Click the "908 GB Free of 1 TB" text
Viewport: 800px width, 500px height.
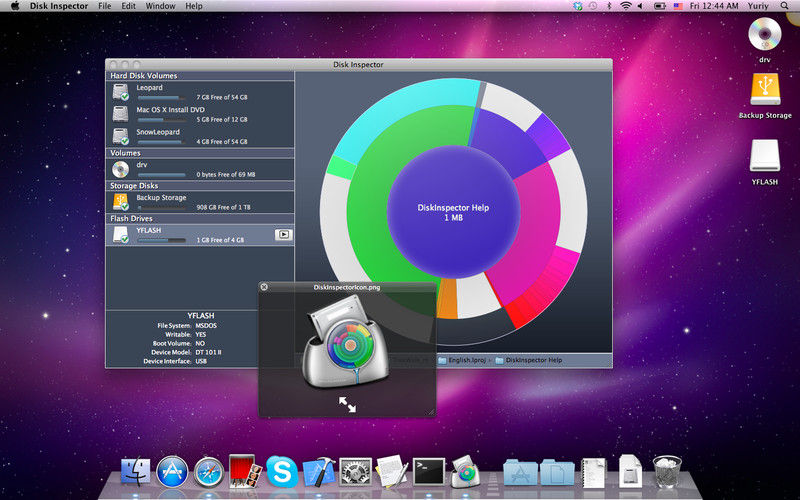click(x=223, y=207)
